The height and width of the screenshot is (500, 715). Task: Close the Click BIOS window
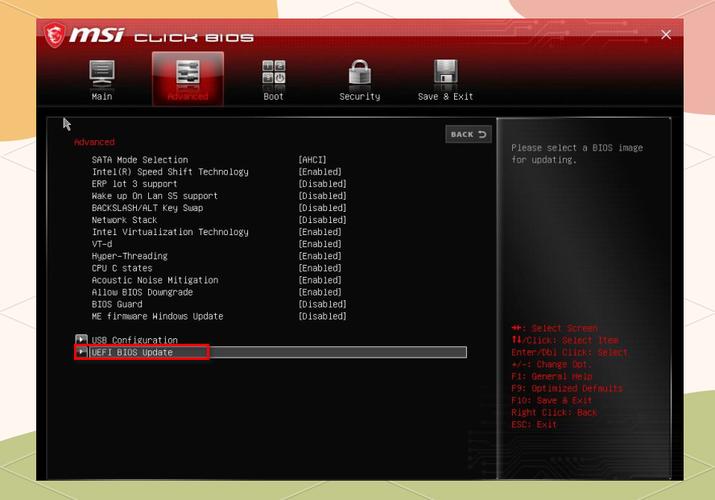point(666,35)
